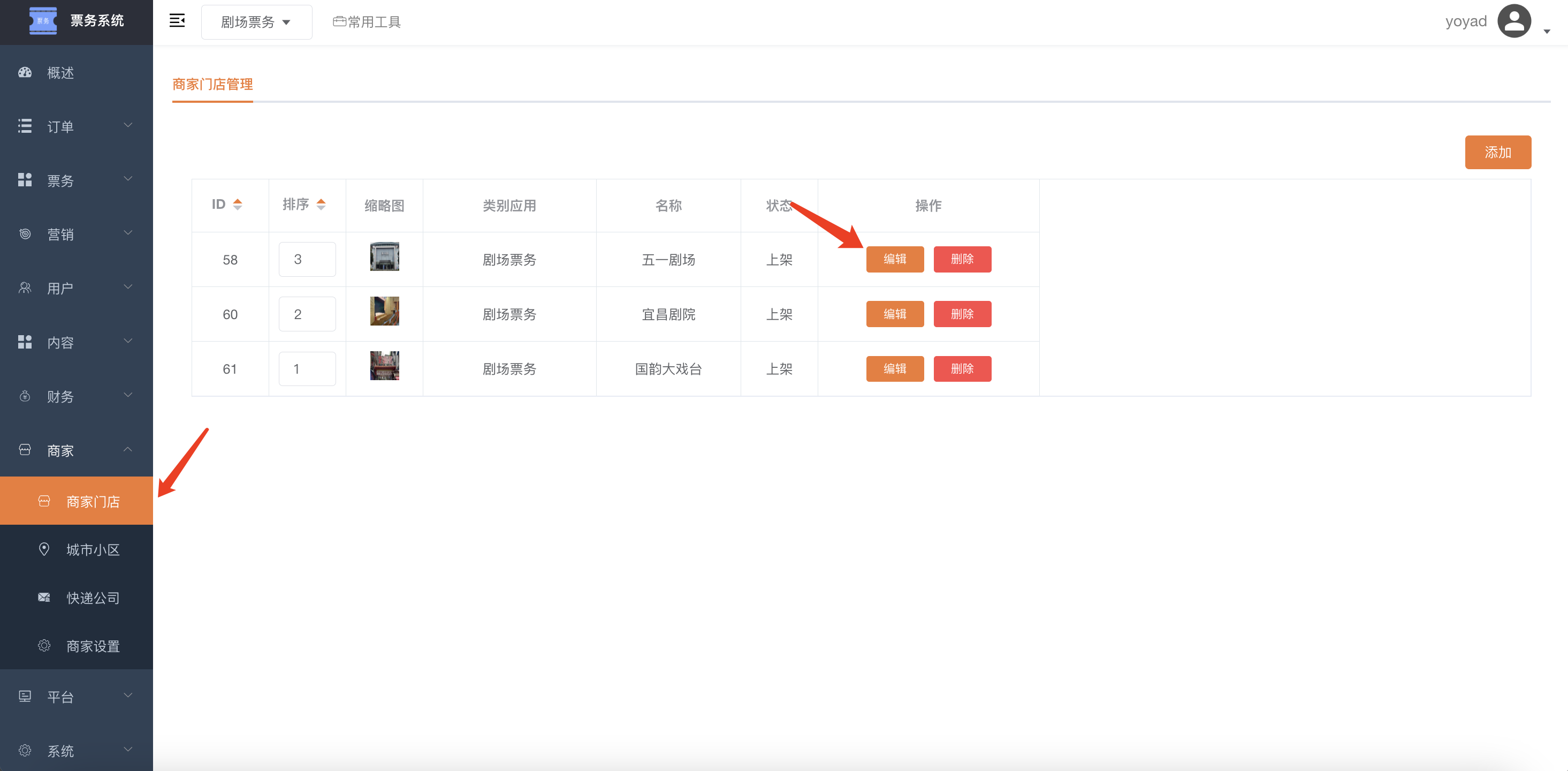Screen dimensions: 1568x771
Task: Expand the 订单 menu chevron
Action: pyautogui.click(x=128, y=125)
